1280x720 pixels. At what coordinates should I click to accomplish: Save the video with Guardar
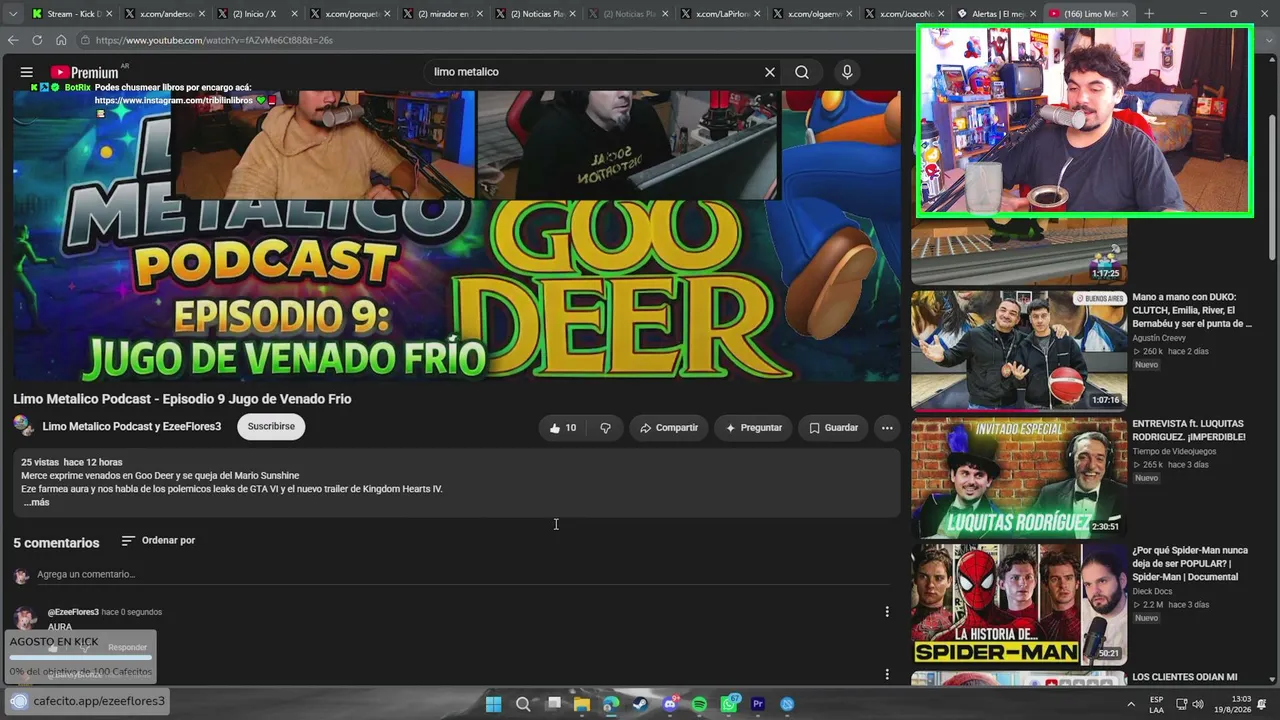tap(833, 428)
